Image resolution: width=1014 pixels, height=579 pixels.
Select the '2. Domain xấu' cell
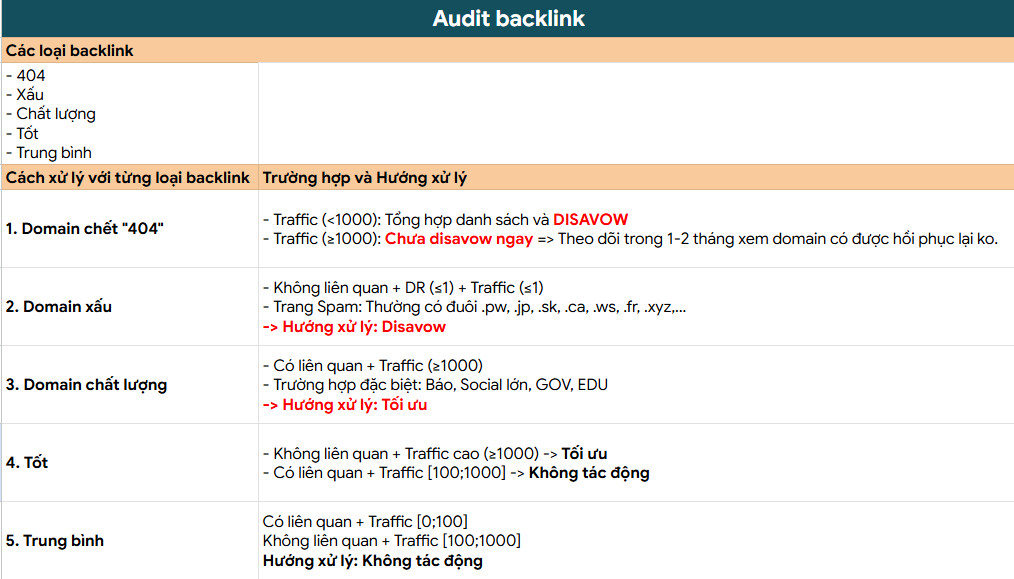[129, 307]
